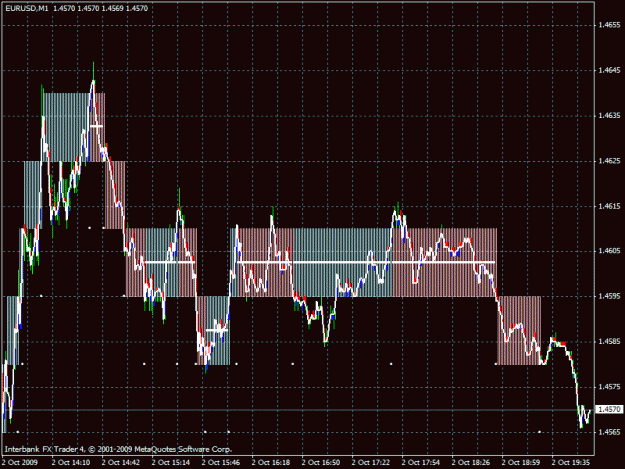Click the 2 Oct 15:14 time label
Viewport: 625px width, 469px height.
(171, 463)
